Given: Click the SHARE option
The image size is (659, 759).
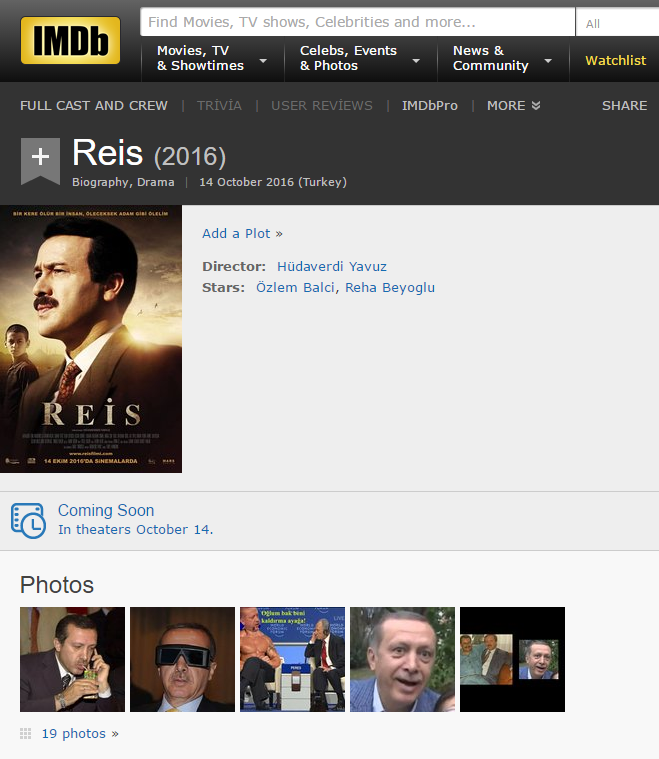Looking at the screenshot, I should (x=624, y=106).
